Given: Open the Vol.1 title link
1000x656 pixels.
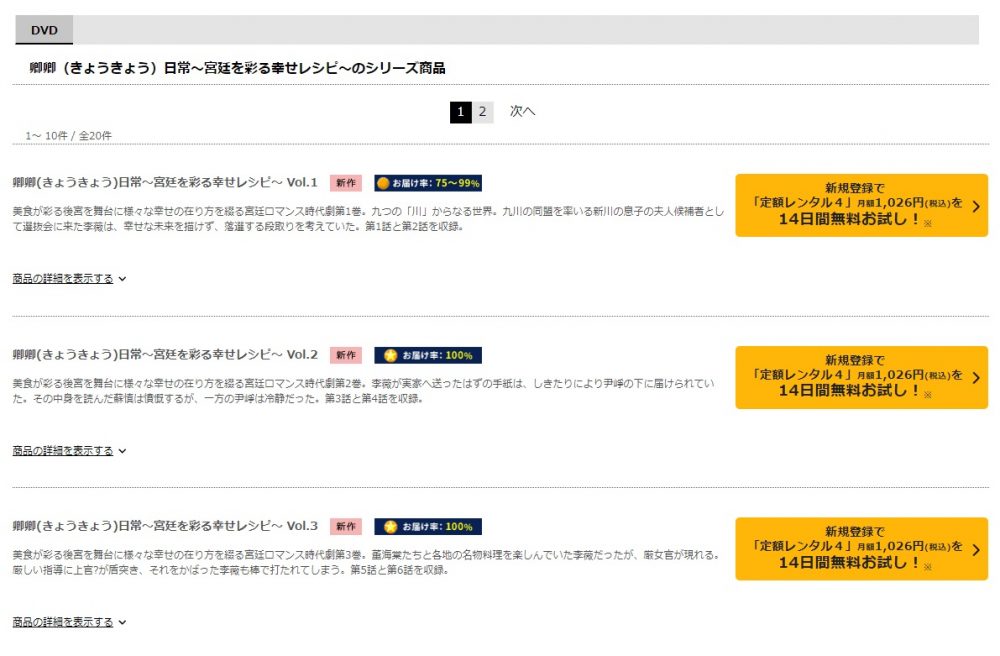Looking at the screenshot, I should point(165,182).
